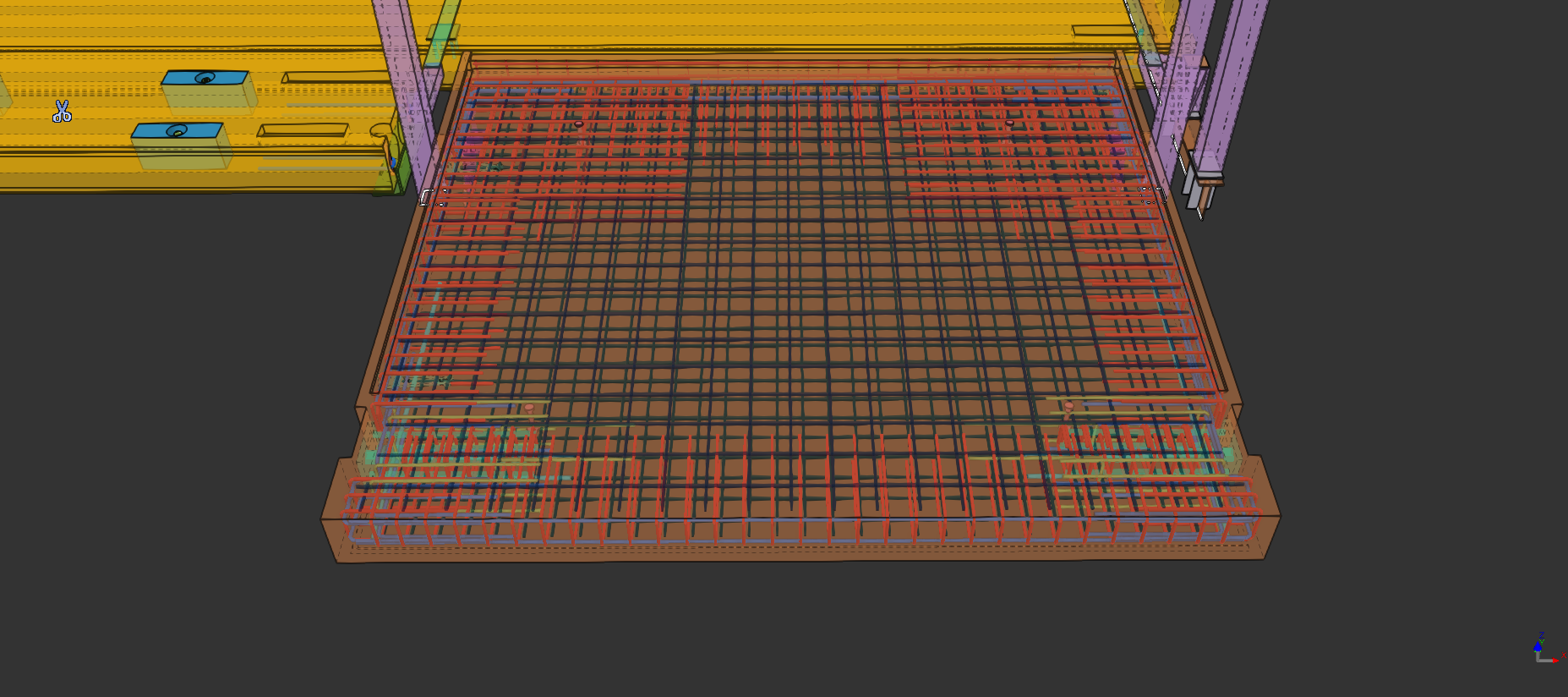Select the white dashed bracket on slab's right edge
This screenshot has width=1568, height=697.
click(x=1153, y=195)
